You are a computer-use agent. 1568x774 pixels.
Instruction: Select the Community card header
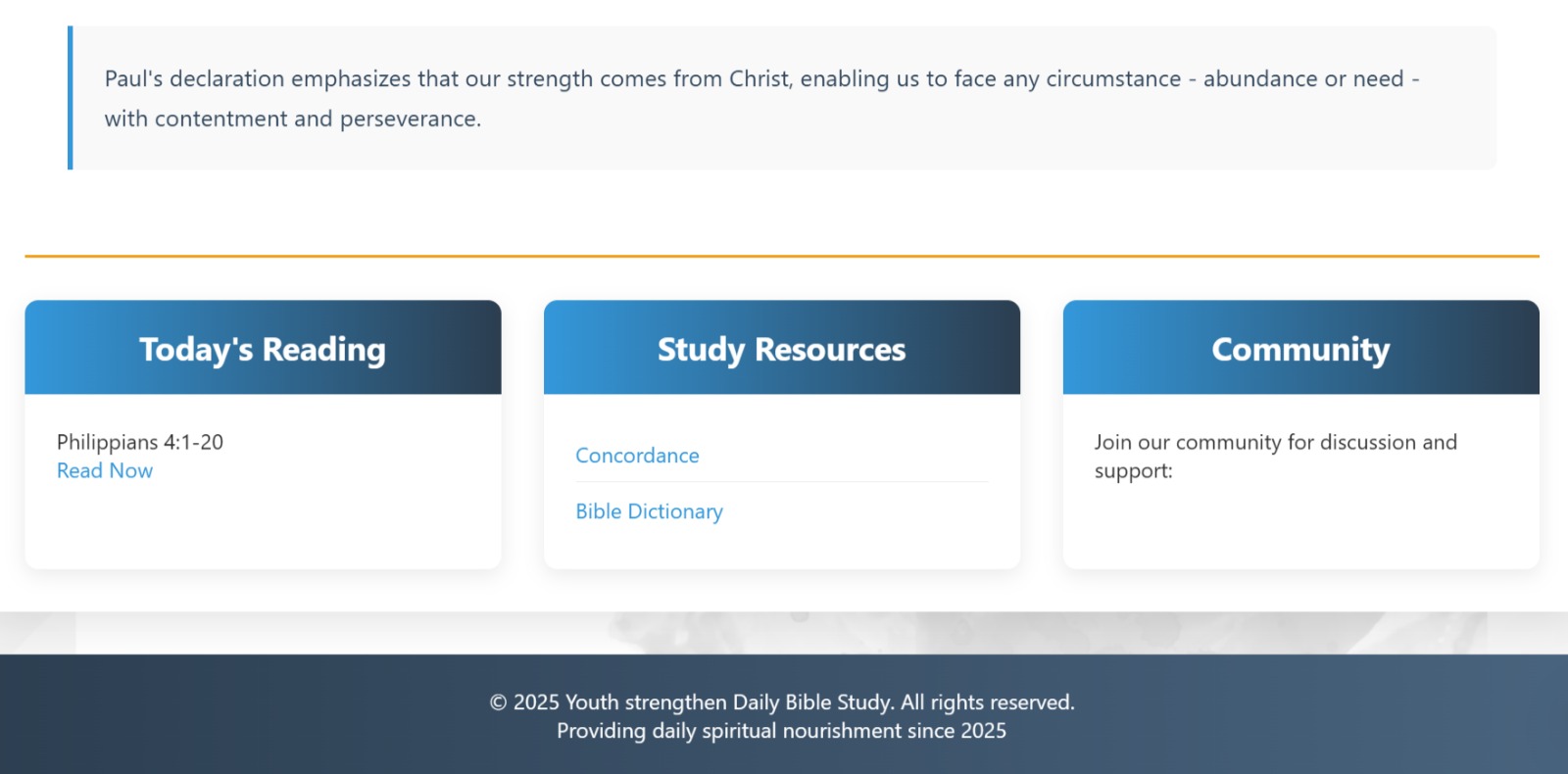[1300, 349]
